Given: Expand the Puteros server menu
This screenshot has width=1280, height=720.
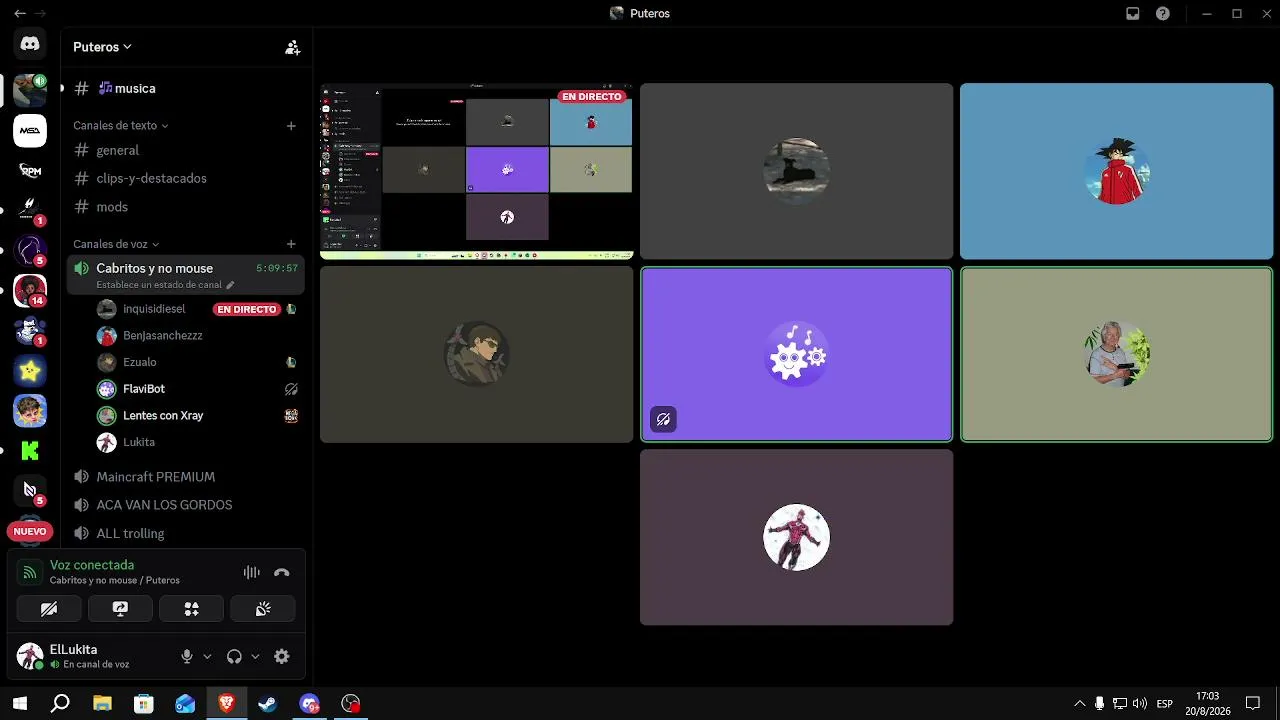Looking at the screenshot, I should click(102, 47).
